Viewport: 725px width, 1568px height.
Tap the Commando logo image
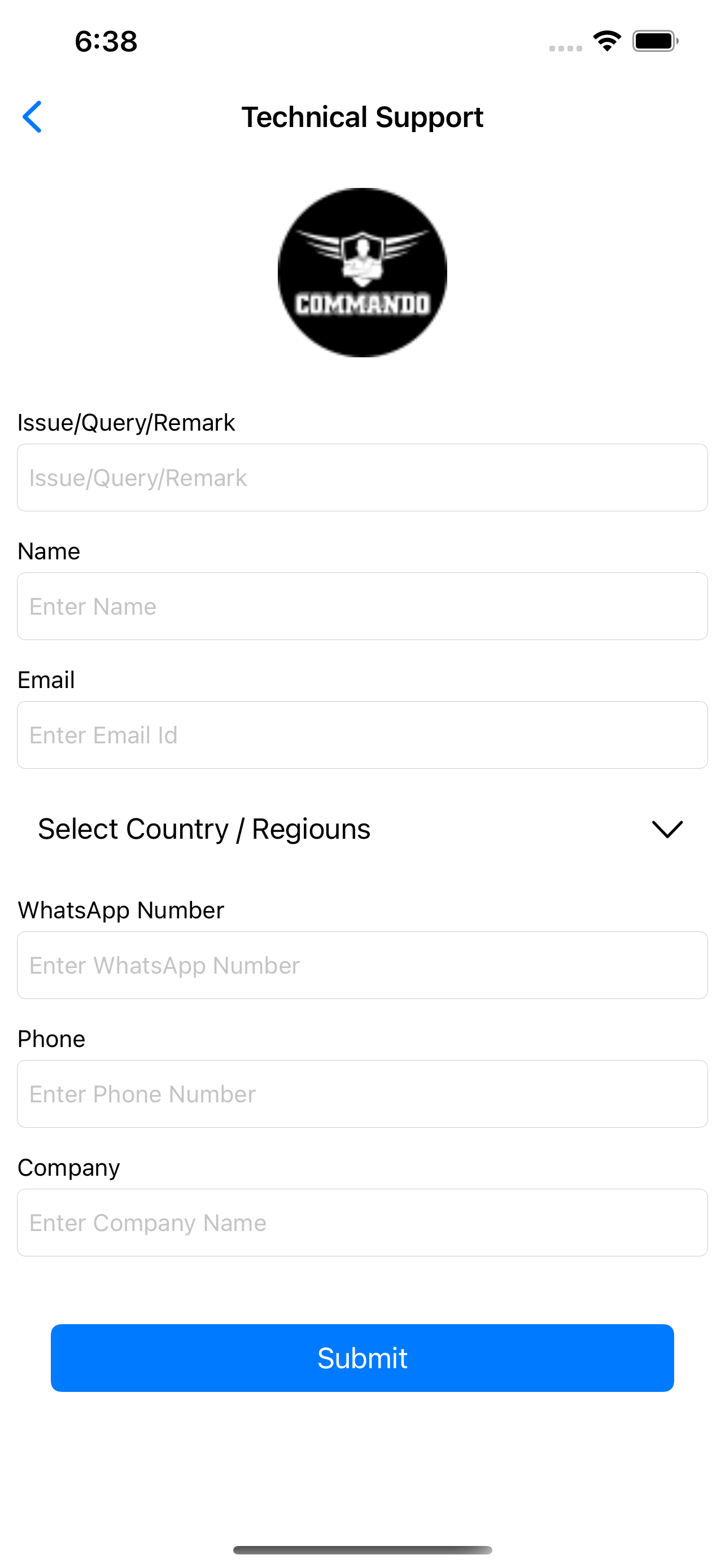pos(362,272)
